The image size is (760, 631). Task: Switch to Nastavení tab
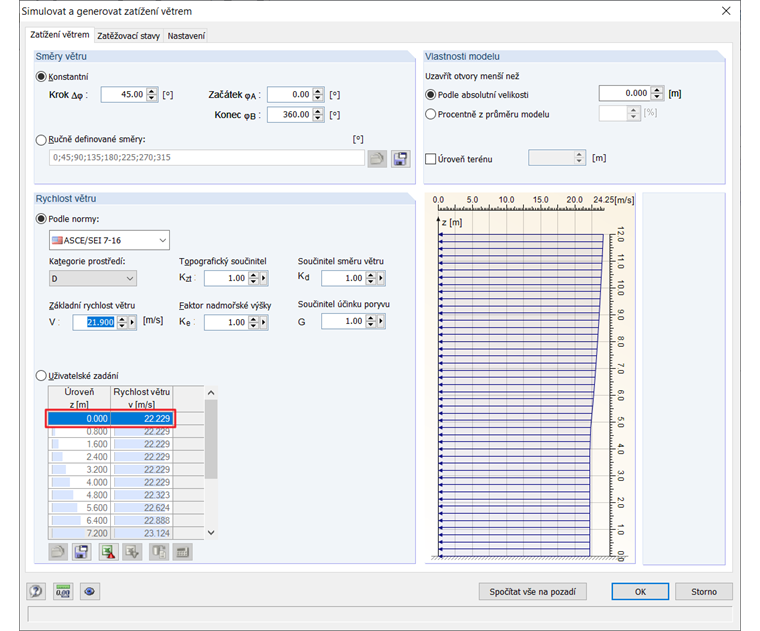pos(186,36)
